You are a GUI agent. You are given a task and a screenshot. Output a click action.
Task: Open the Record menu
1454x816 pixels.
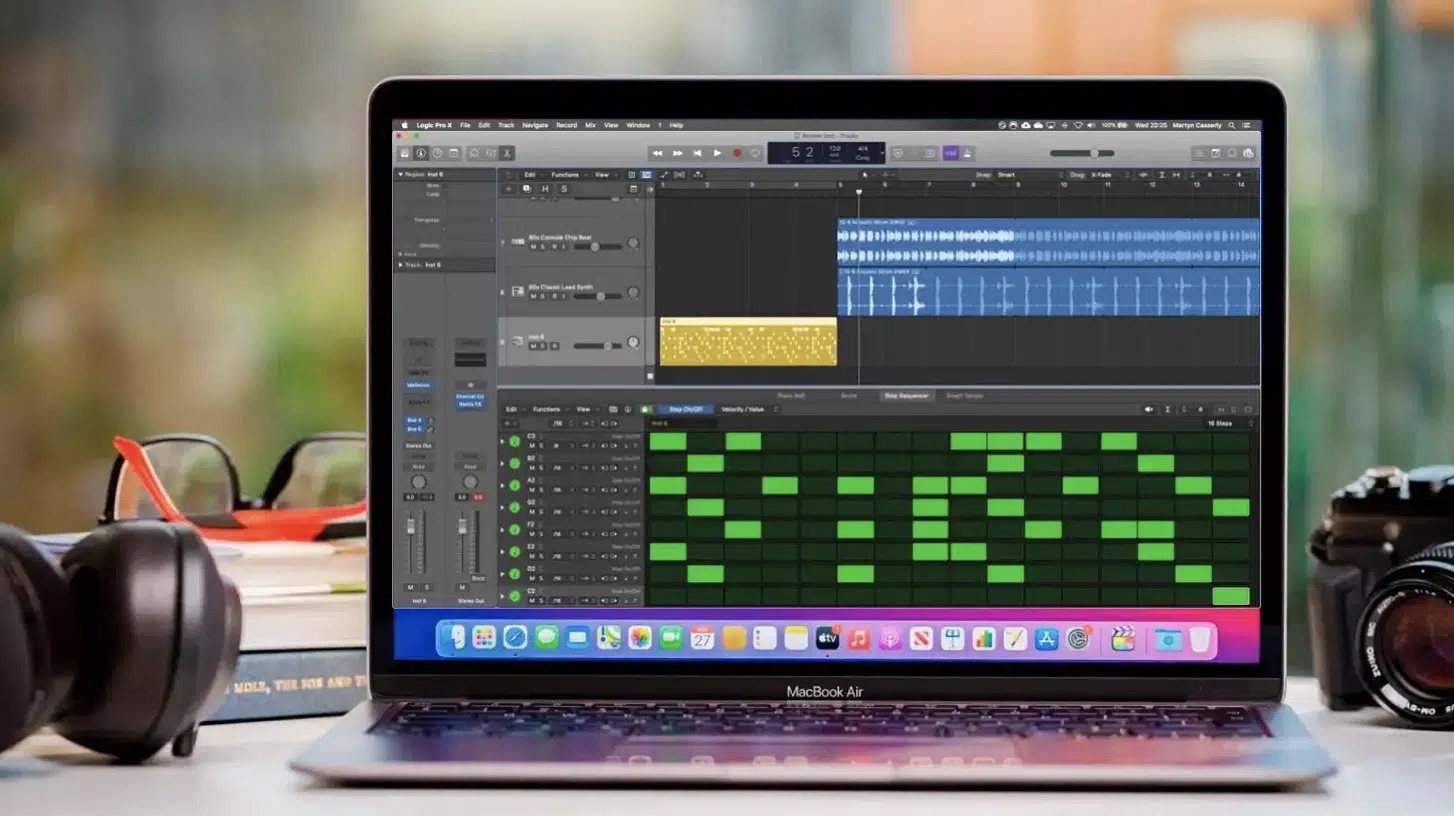tap(566, 125)
